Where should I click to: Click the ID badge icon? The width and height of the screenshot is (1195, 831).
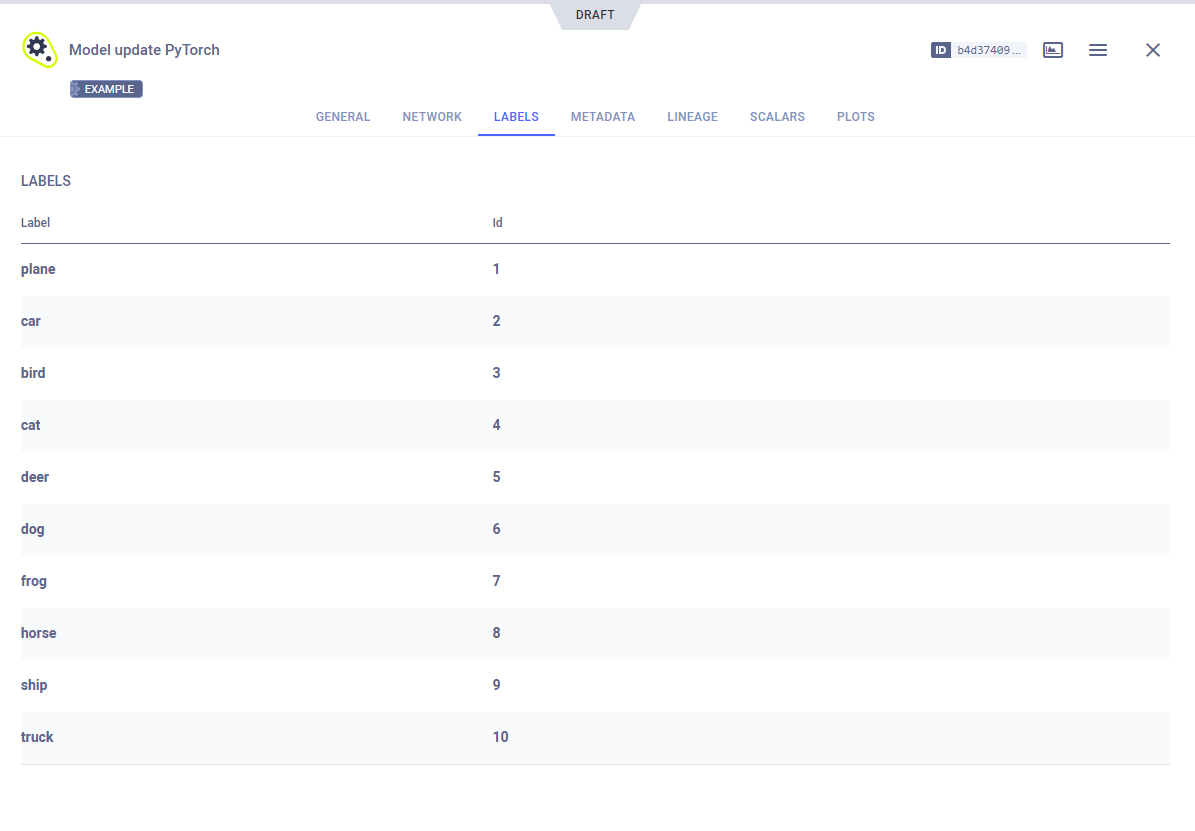[940, 50]
